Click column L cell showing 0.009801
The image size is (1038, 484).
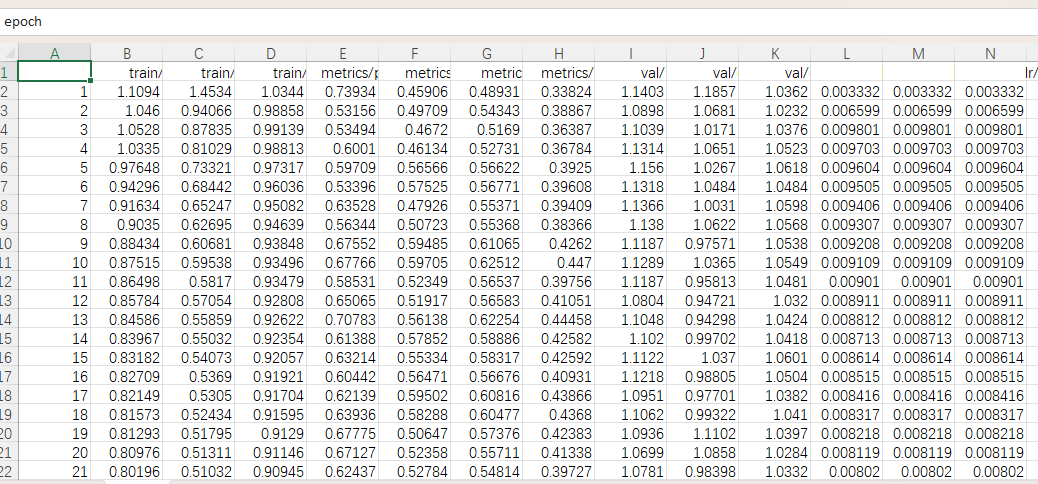847,129
